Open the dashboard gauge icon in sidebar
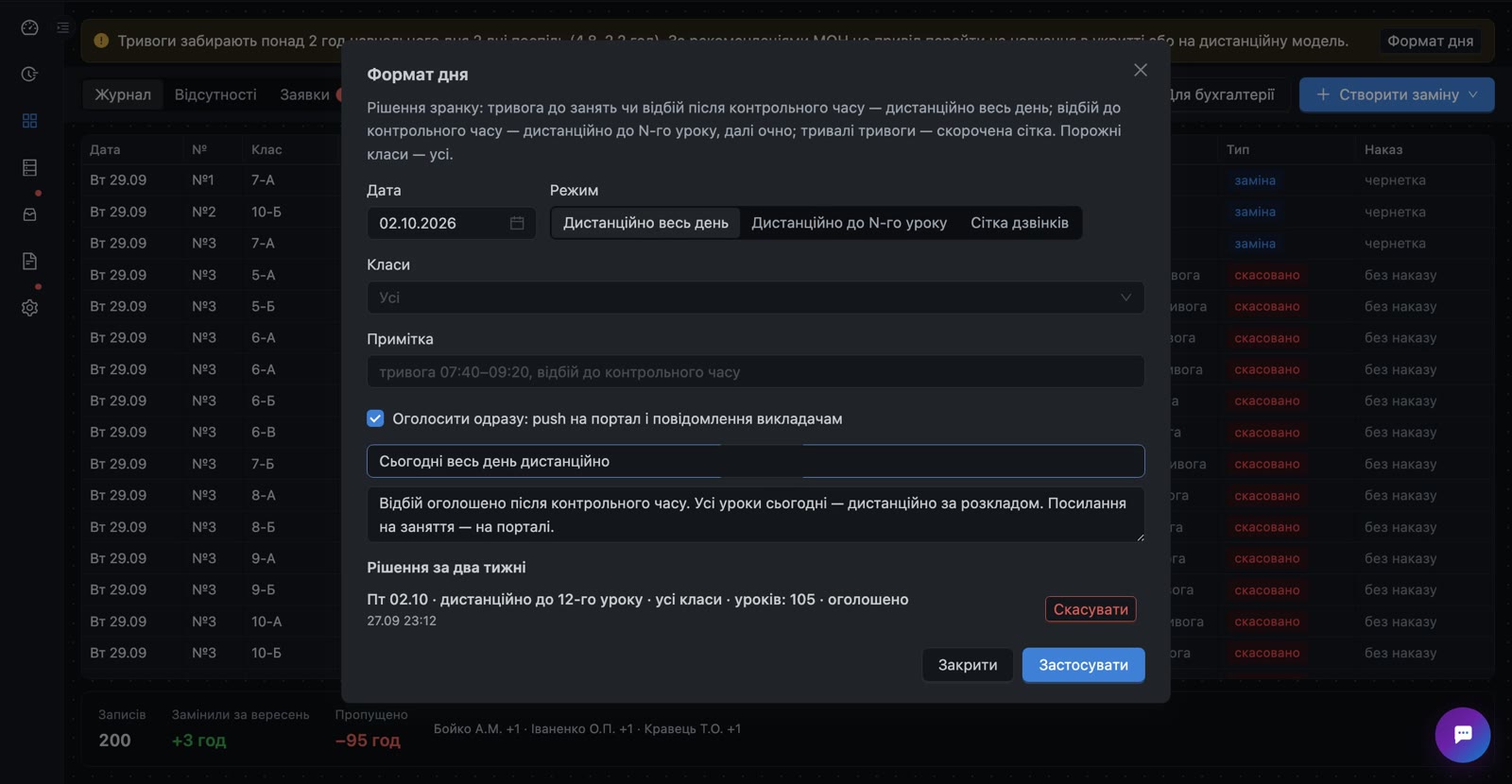Screen dimensions: 1512x784 pyautogui.click(x=29, y=27)
